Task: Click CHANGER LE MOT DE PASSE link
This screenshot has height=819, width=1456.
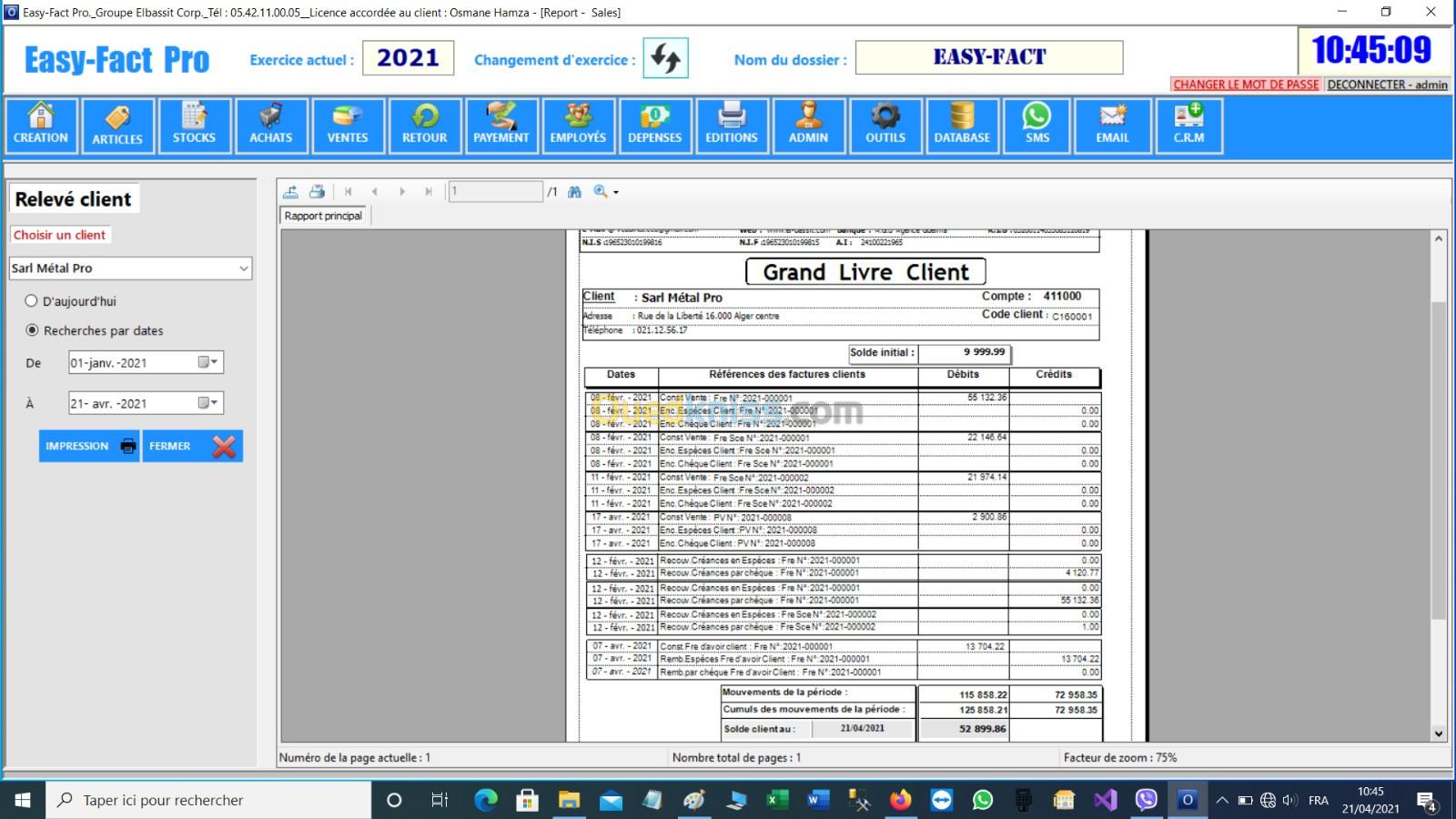Action: pyautogui.click(x=1245, y=85)
